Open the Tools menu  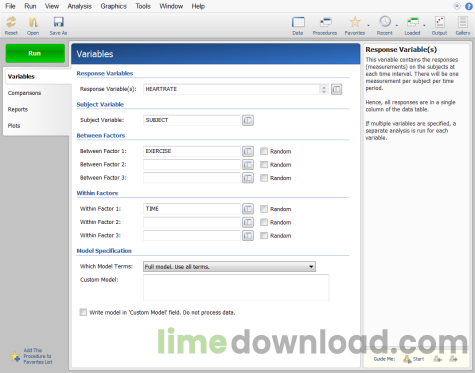click(x=143, y=6)
